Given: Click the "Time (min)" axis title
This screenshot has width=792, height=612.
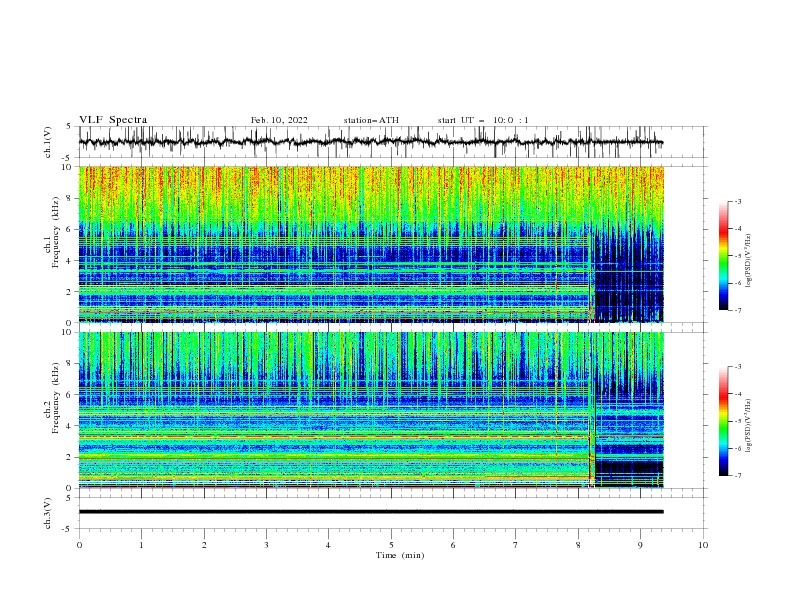Looking at the screenshot, I should tap(400, 555).
